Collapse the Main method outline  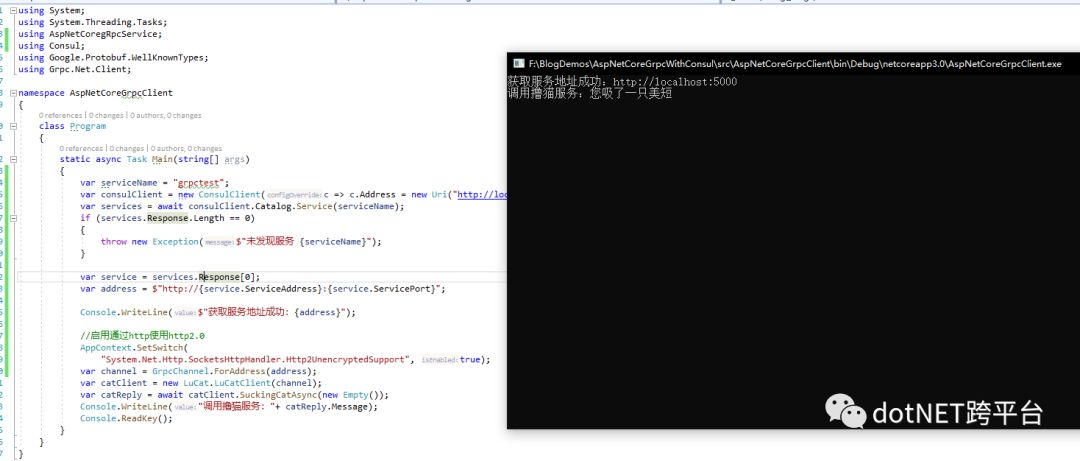(13, 159)
